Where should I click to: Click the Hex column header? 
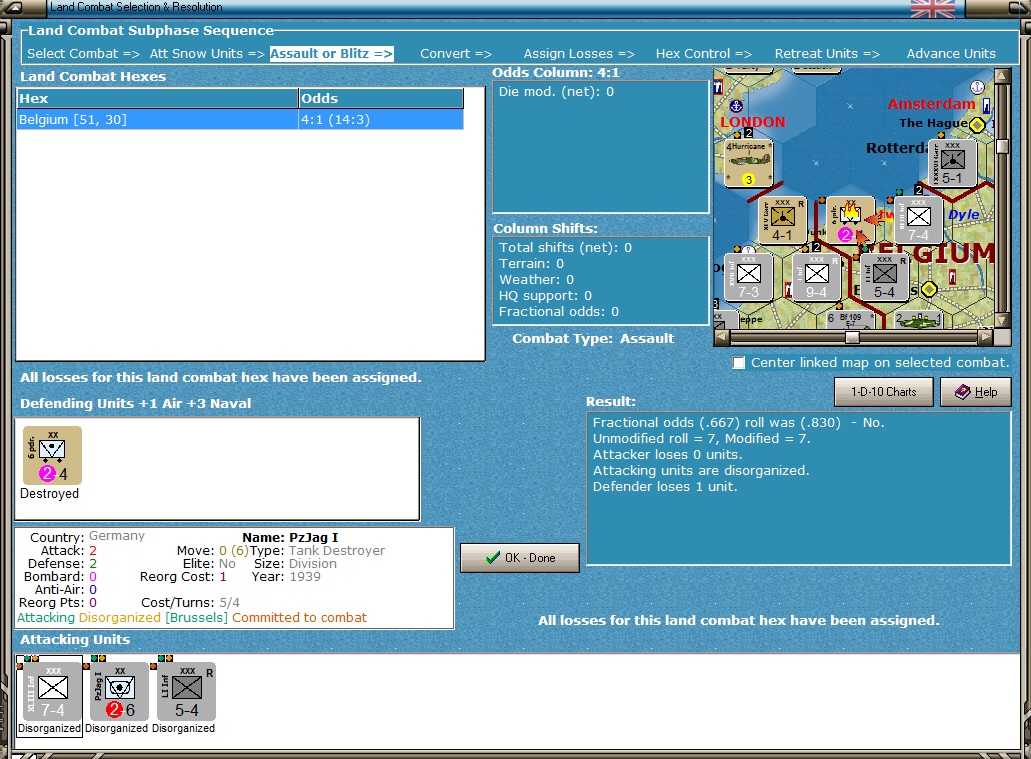click(158, 98)
